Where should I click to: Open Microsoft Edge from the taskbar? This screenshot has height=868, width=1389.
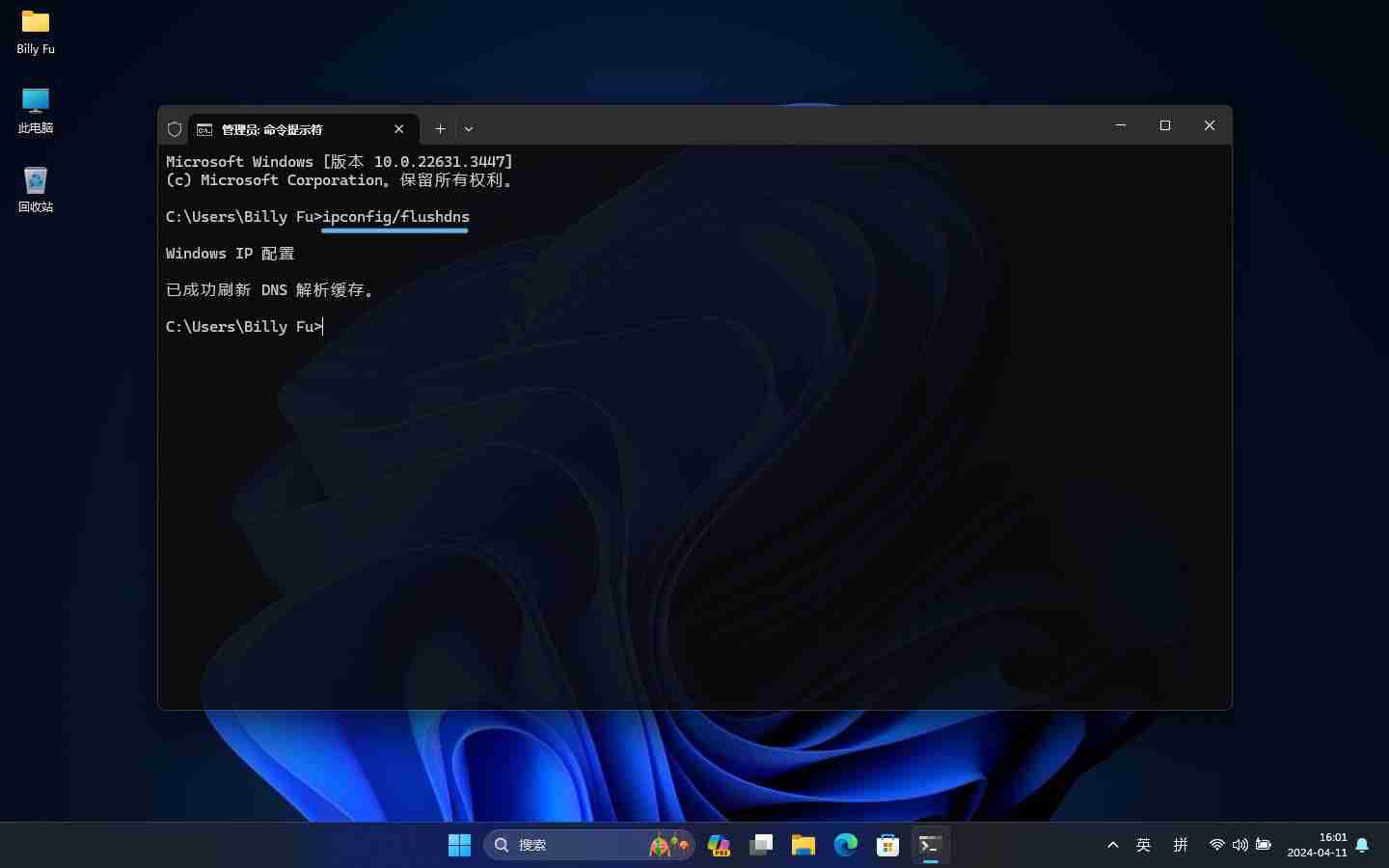845,845
